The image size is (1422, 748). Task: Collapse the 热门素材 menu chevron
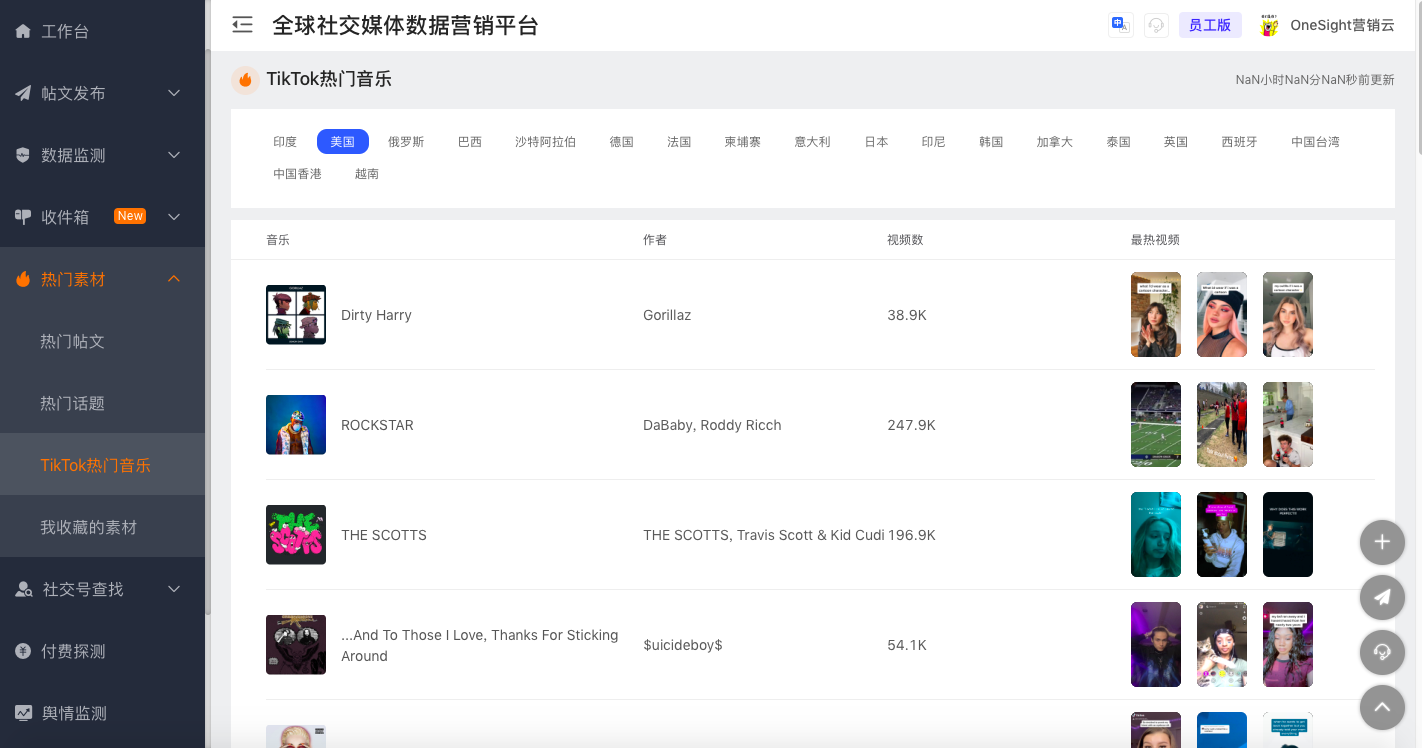[x=174, y=279]
